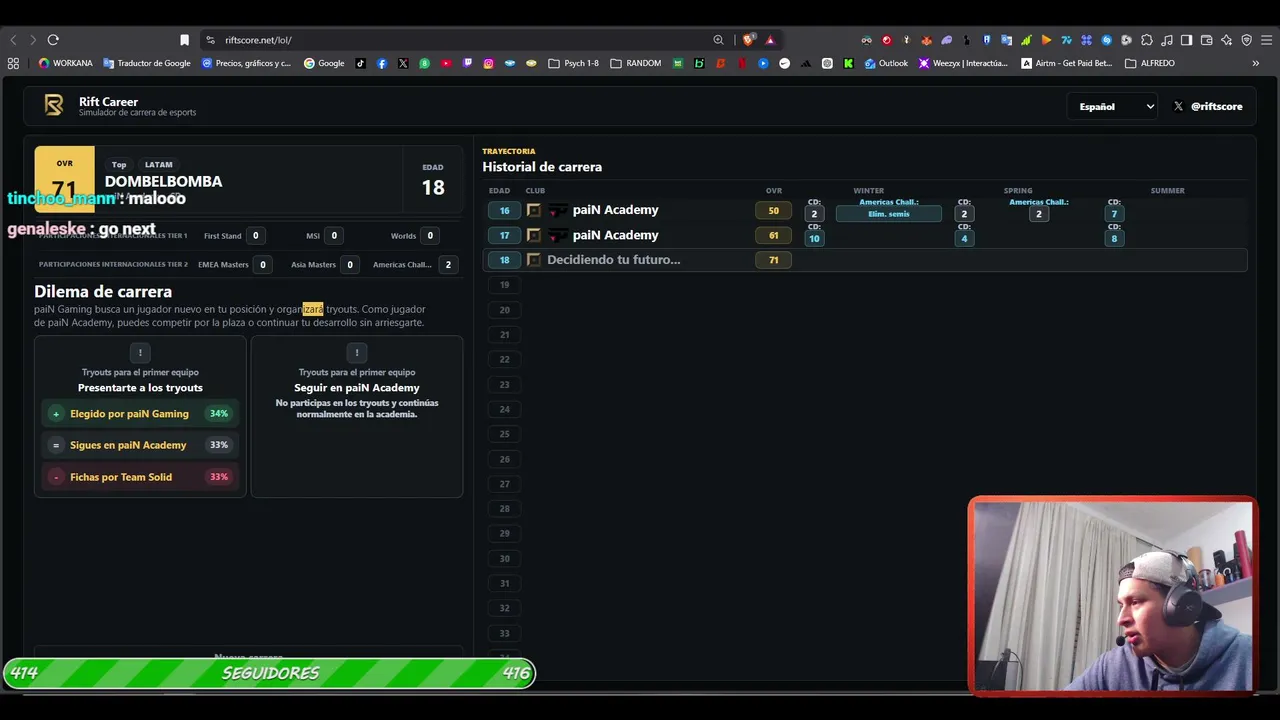The width and height of the screenshot is (1280, 720).
Task: Open site settings icon left of riftscore.net URL
Action: pyautogui.click(x=210, y=40)
